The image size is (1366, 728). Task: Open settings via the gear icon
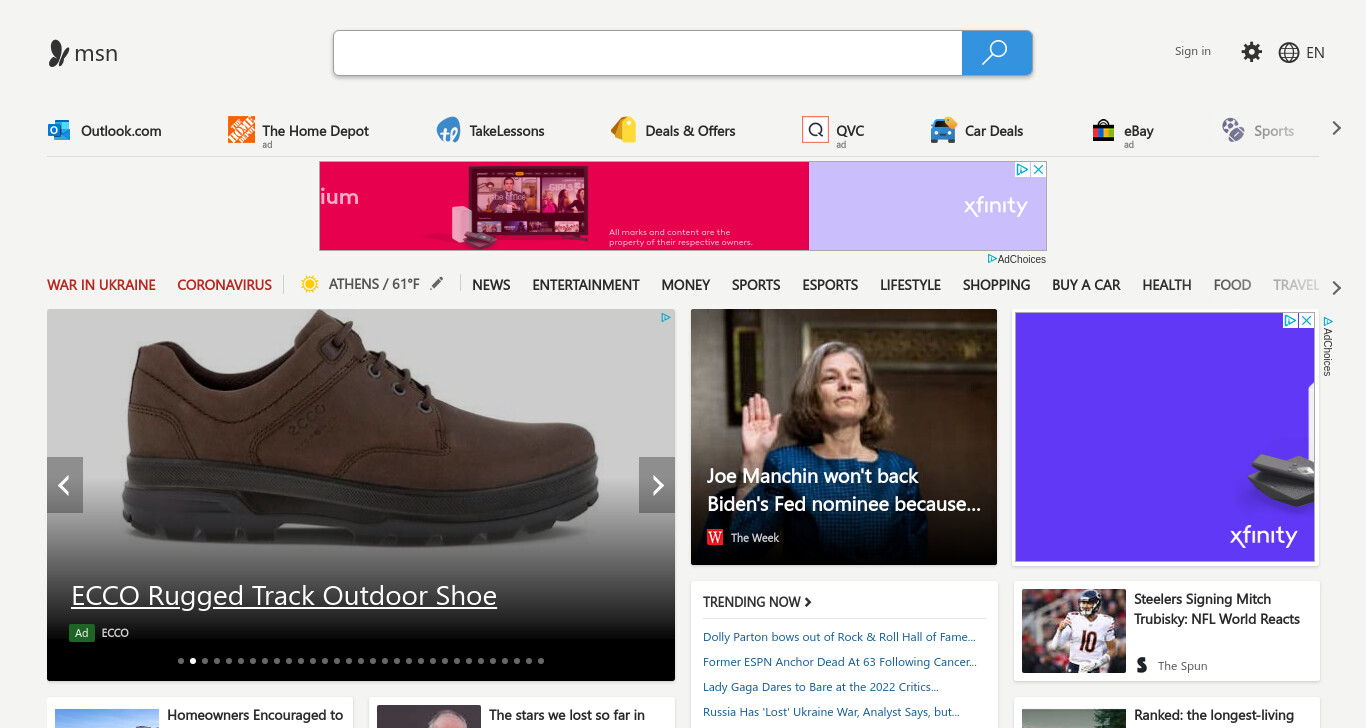pyautogui.click(x=1252, y=52)
